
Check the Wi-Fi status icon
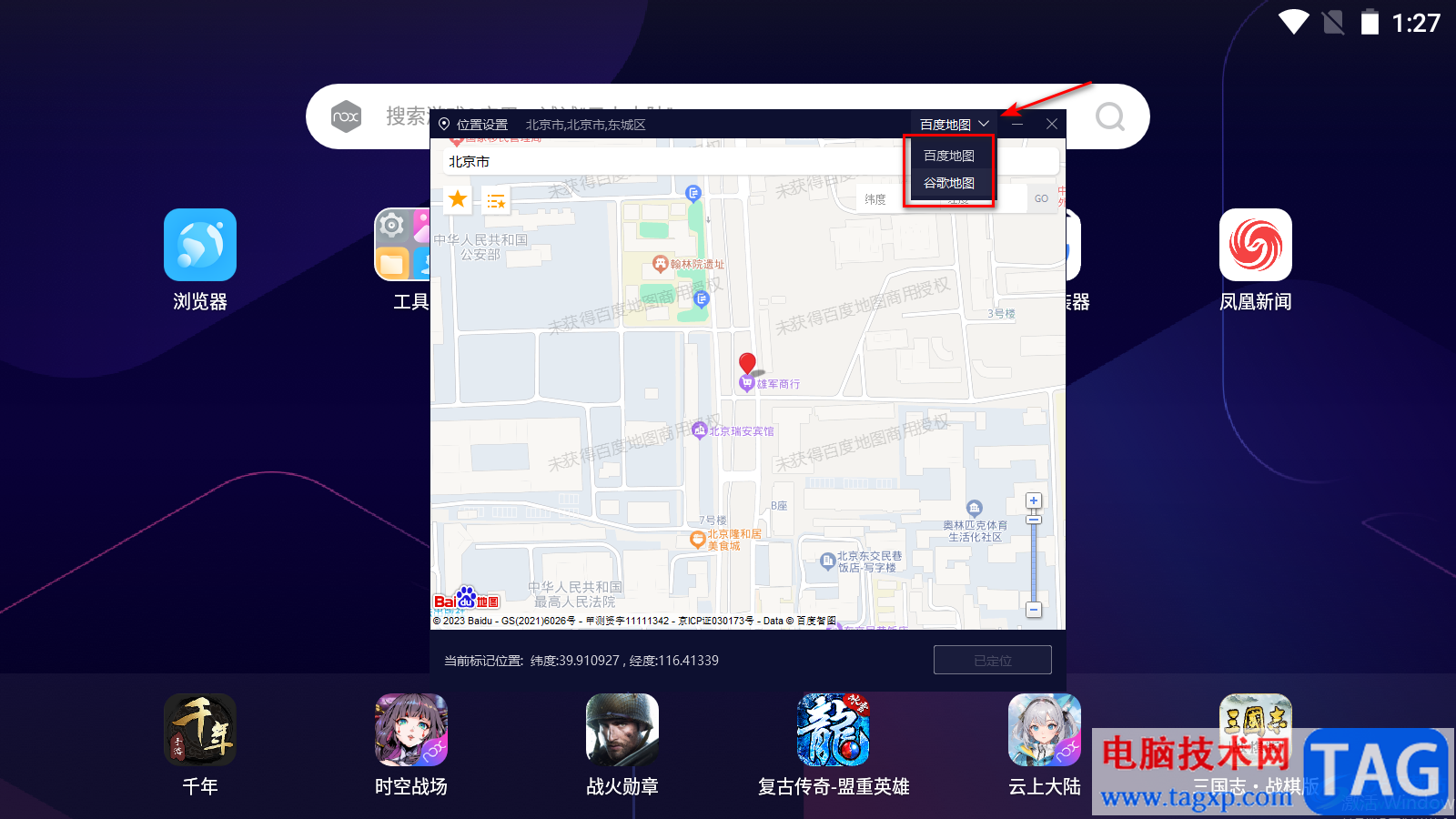pyautogui.click(x=1293, y=22)
